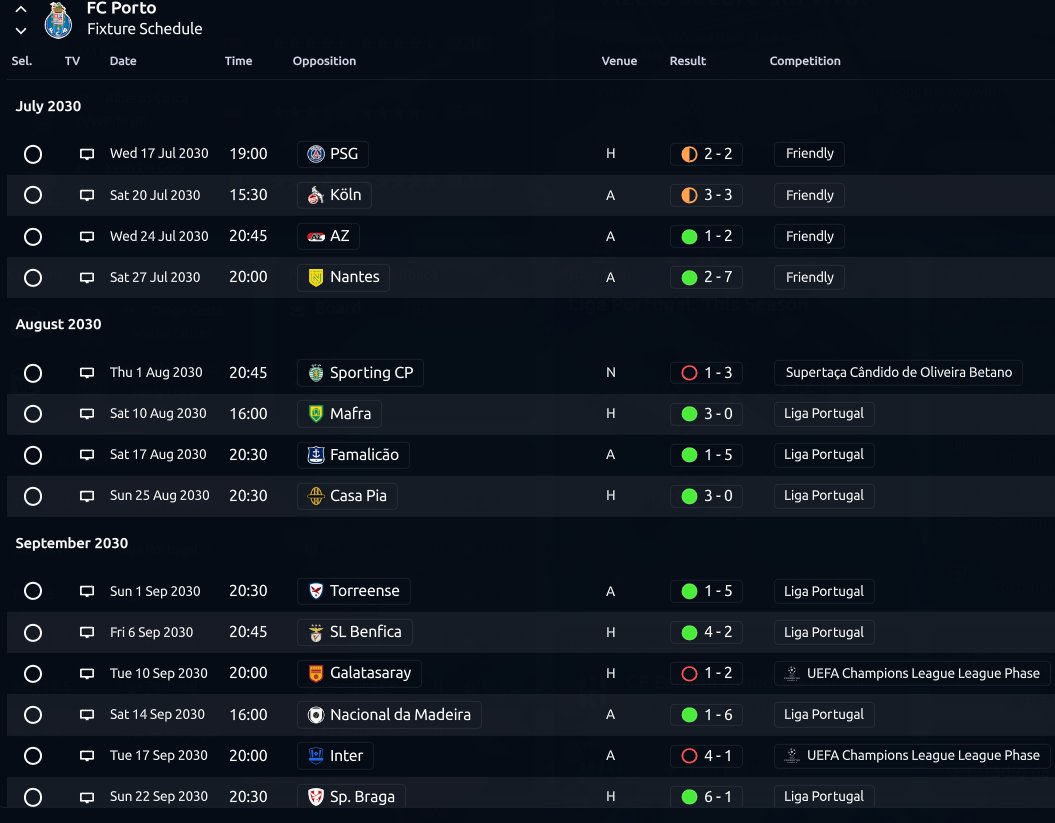Select the radio button for AZ friendly
1055x823 pixels.
point(33,237)
